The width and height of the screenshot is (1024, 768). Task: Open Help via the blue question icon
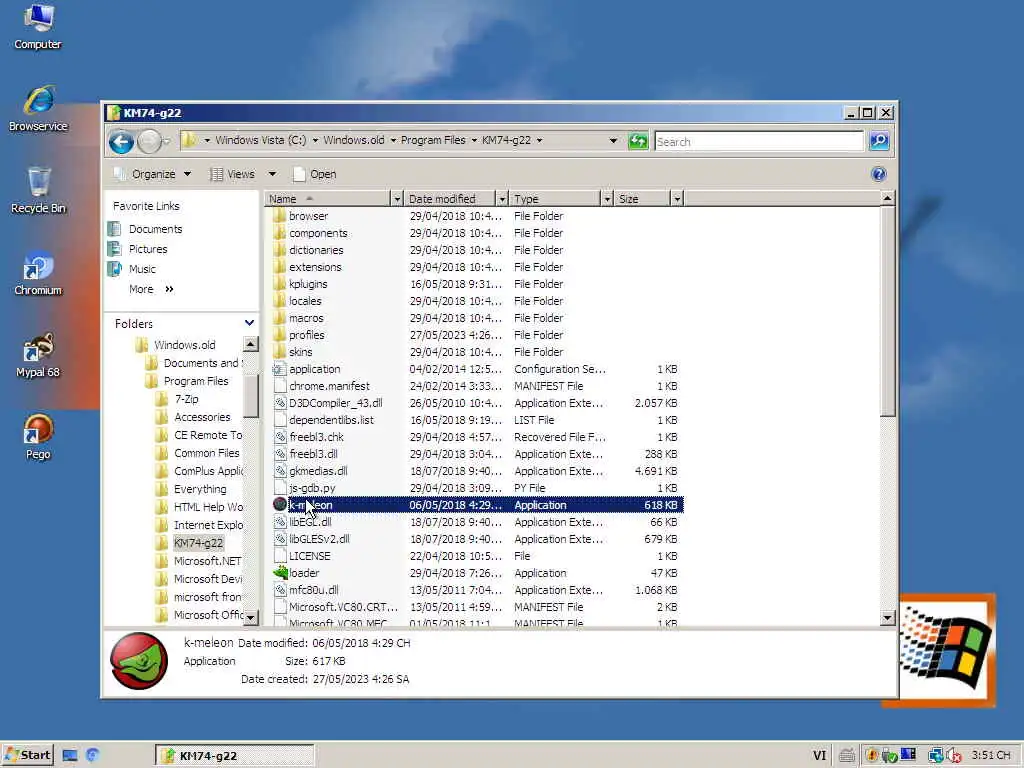878,174
